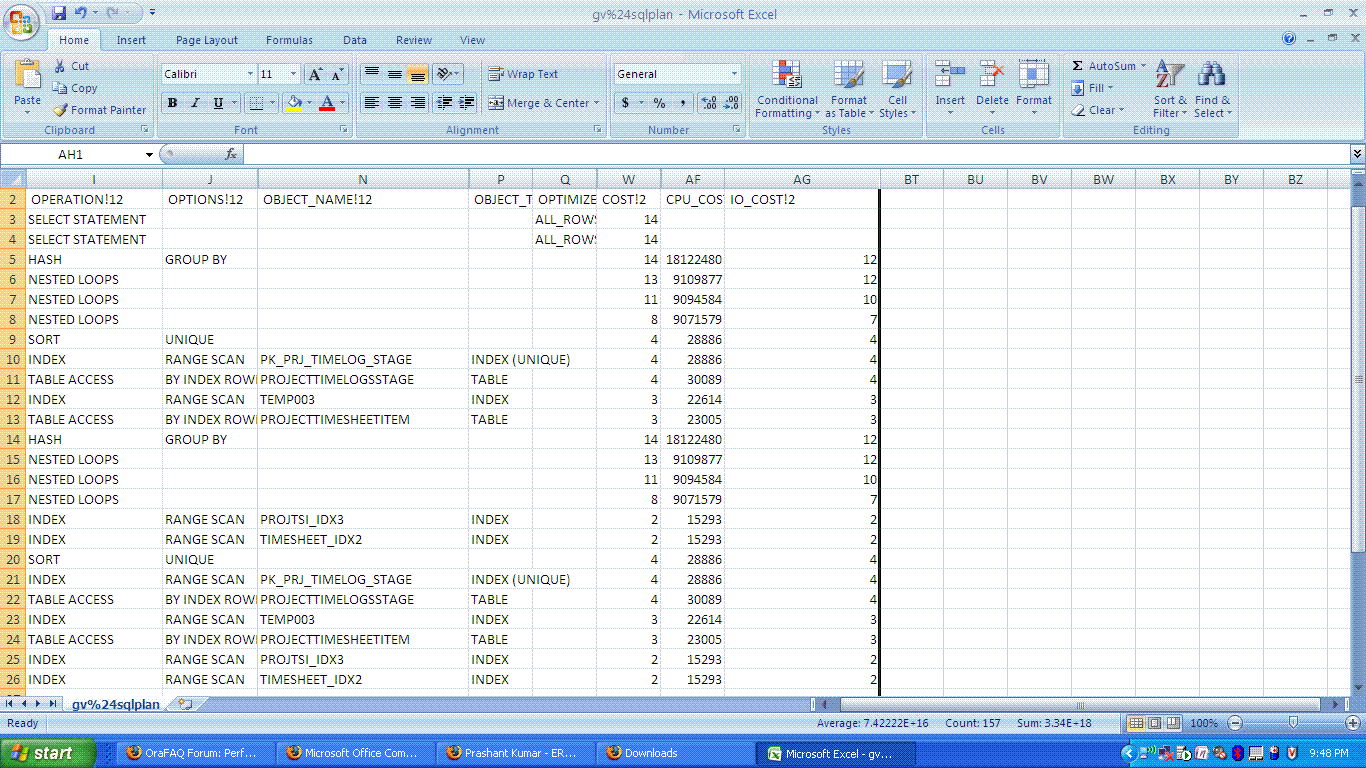
Task: Click the AutoSum sigma icon
Action: coord(1078,66)
